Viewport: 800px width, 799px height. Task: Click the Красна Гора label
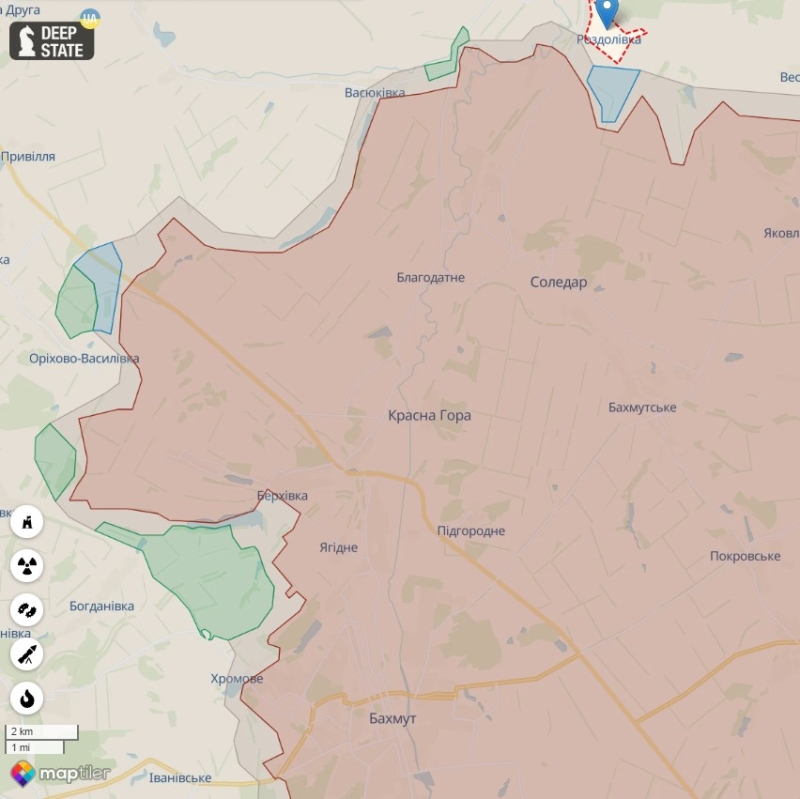coord(429,415)
